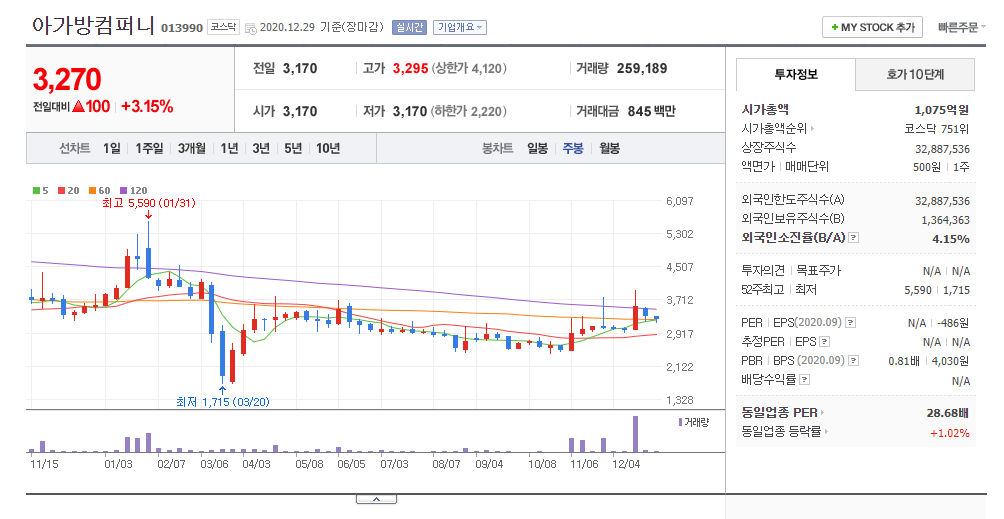Switch to 호가10단계 tab
Viewport: 1004px width, 519px height.
click(x=915, y=74)
